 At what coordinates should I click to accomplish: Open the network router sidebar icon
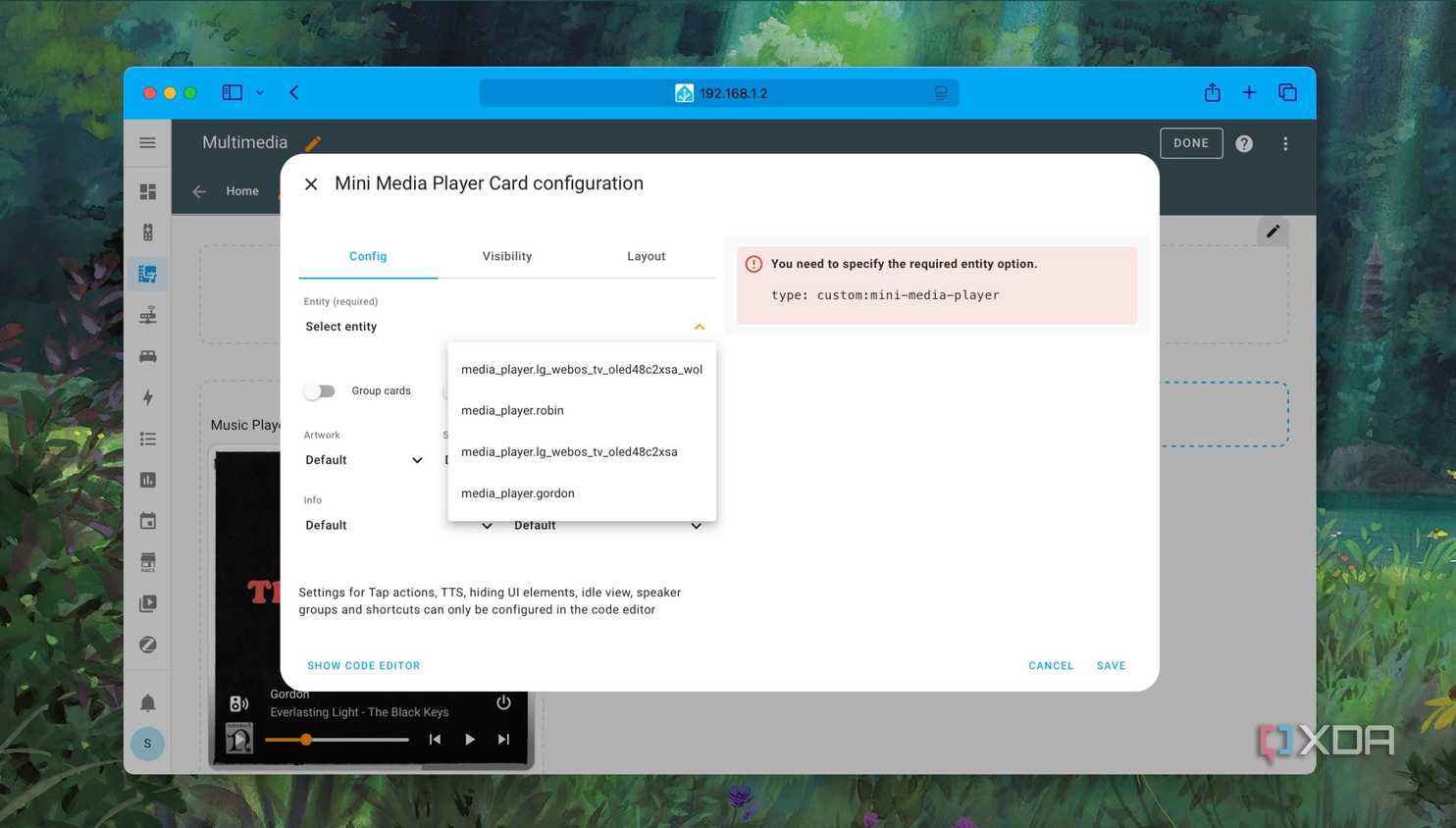(148, 315)
